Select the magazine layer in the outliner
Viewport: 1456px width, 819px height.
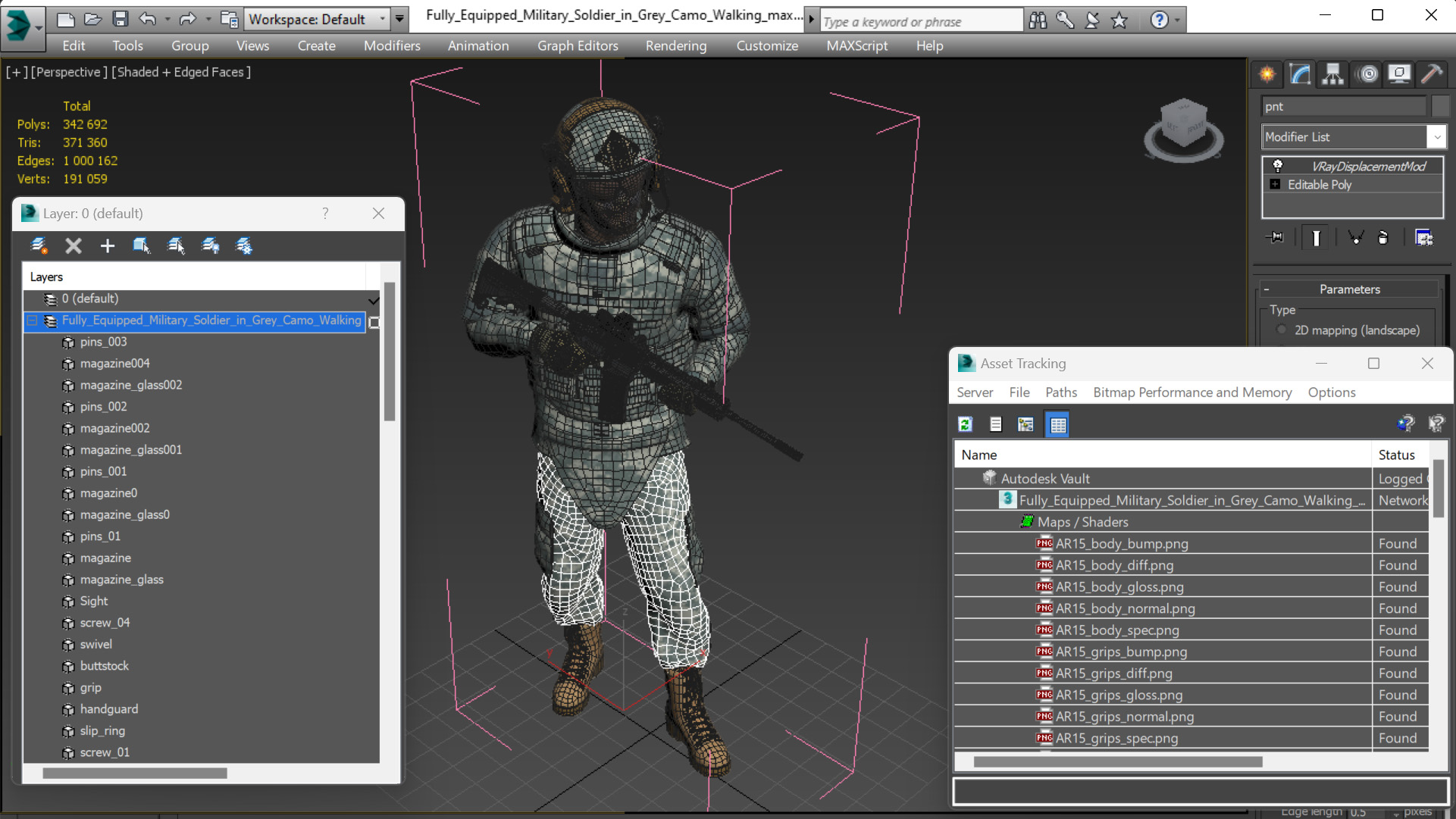pos(105,557)
